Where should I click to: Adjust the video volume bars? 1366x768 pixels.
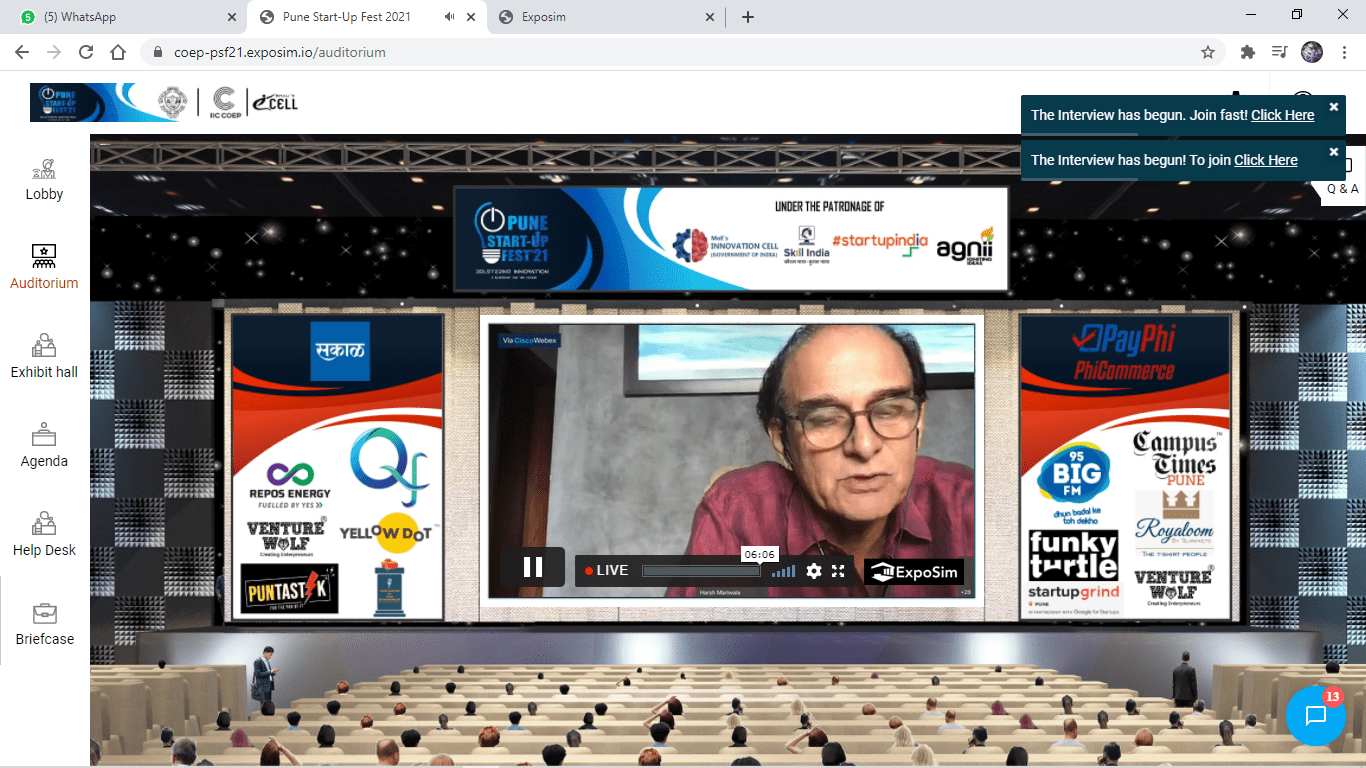click(x=784, y=571)
